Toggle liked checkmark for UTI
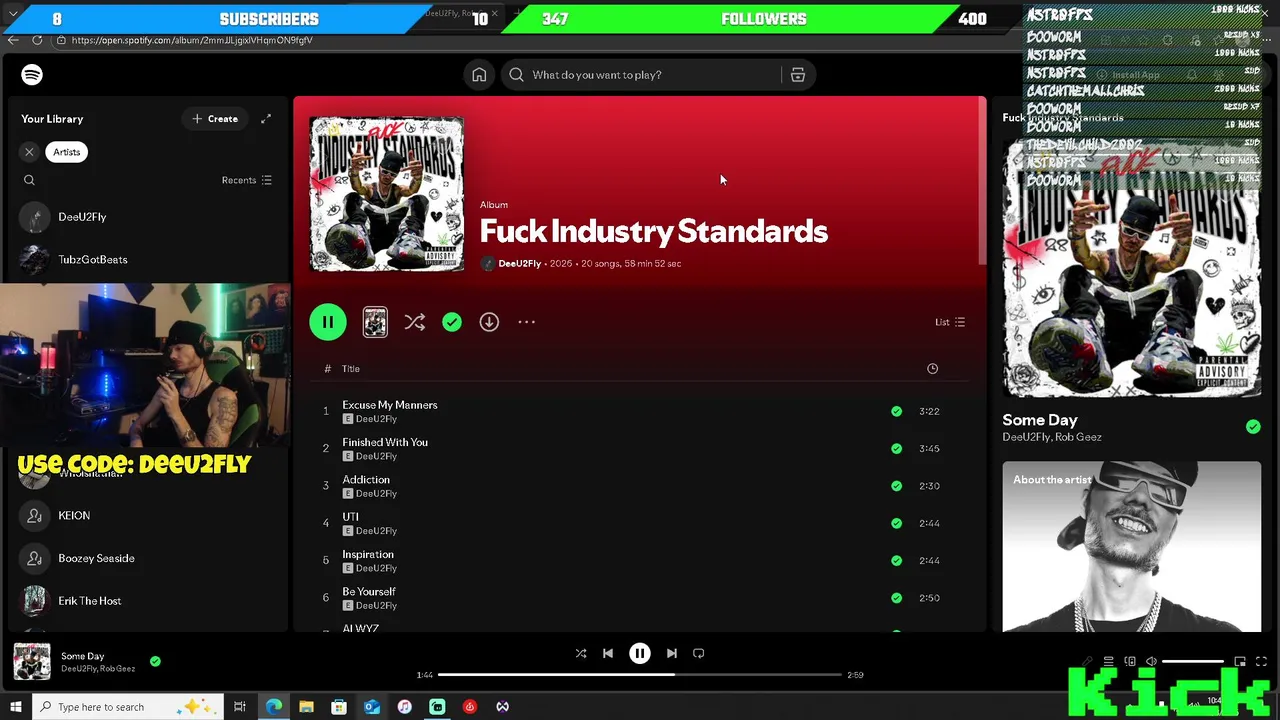Screen dimensions: 1280x720 [896, 523]
